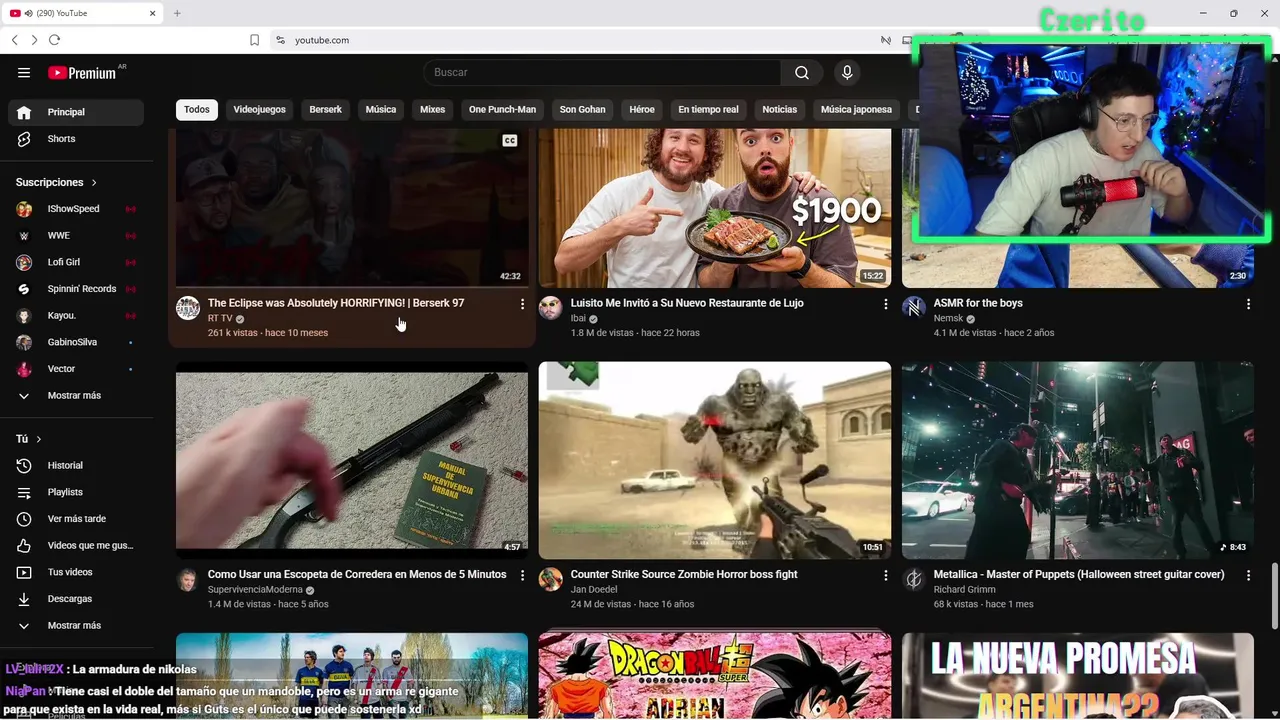Open options for Escopeta de Corredera video
1280x720 pixels.
click(x=522, y=576)
